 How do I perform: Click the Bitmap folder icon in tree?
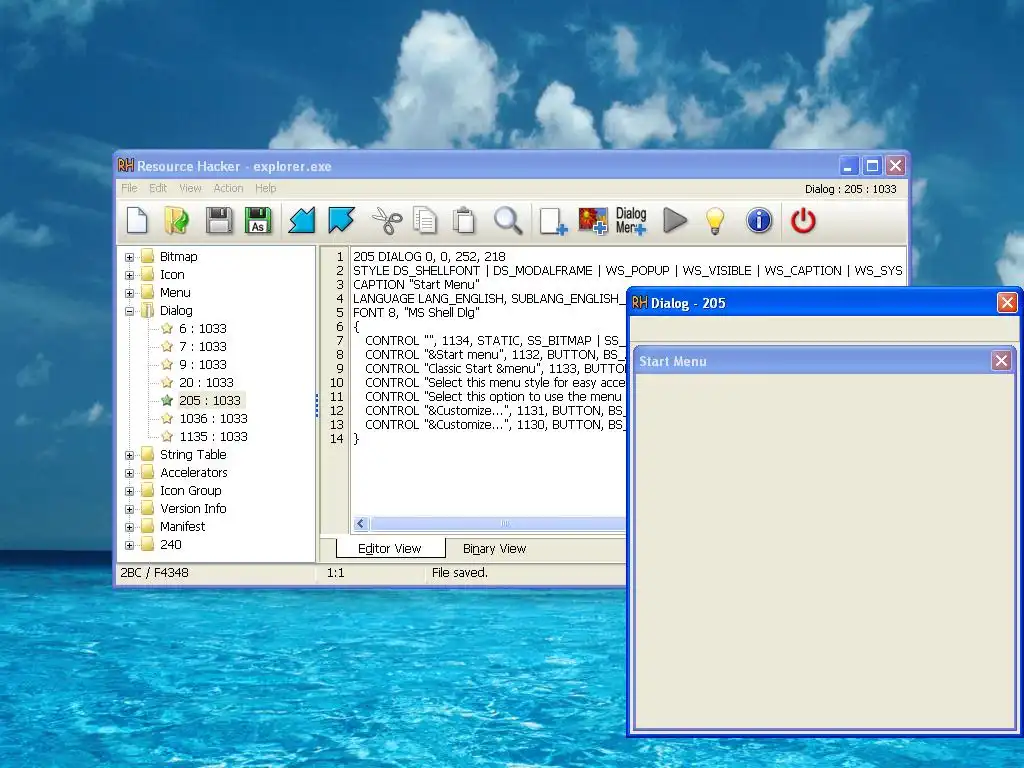(x=148, y=256)
